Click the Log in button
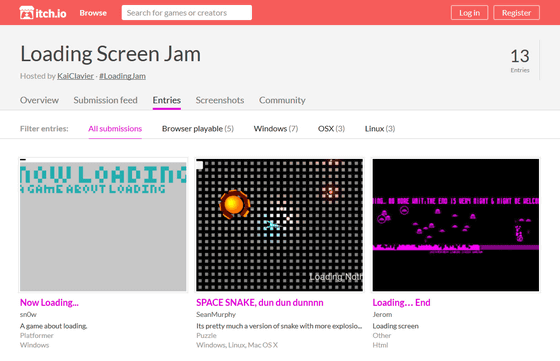 click(x=469, y=13)
